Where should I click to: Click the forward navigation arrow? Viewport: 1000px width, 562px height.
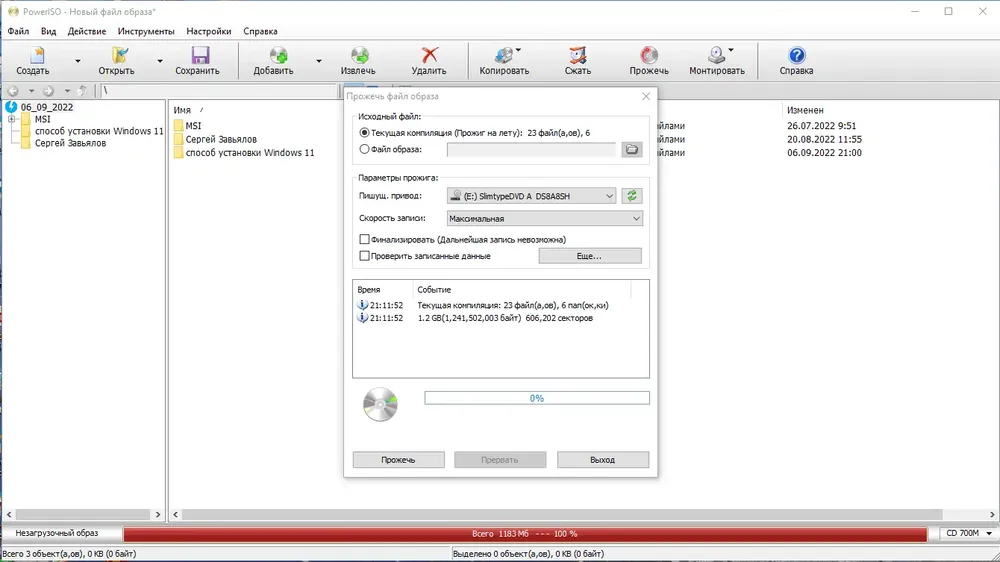(x=48, y=91)
